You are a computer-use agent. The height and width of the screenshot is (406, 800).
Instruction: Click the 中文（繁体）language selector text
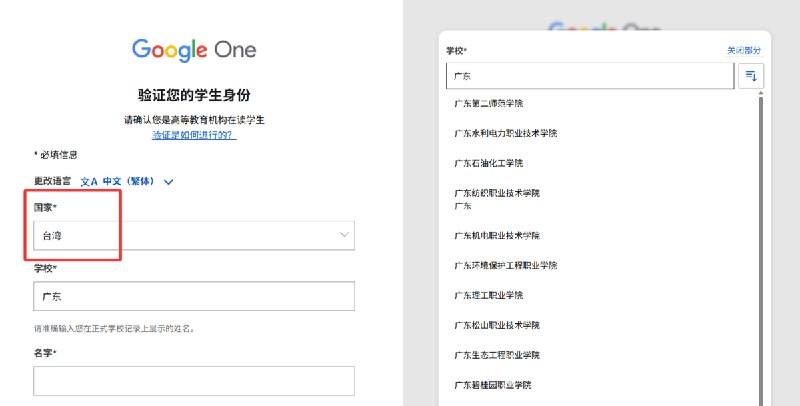[x=128, y=181]
